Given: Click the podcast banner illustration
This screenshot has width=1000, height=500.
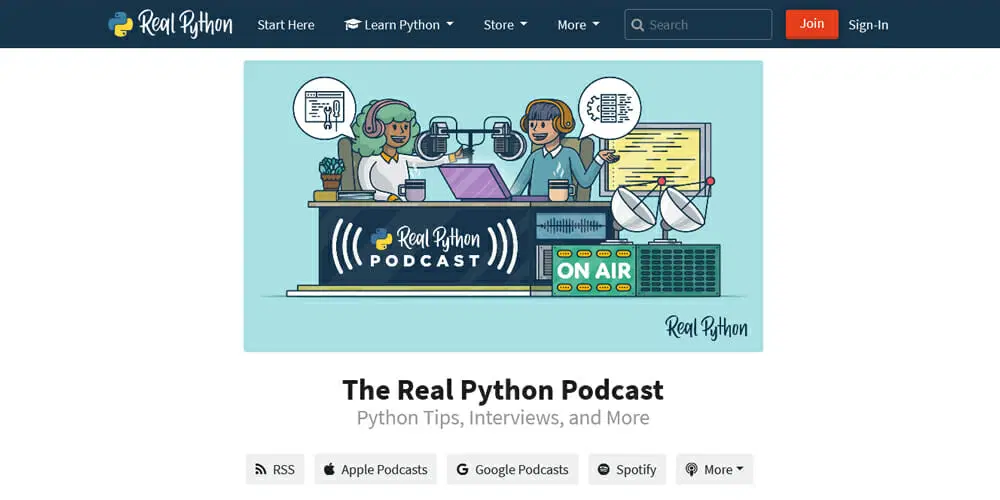Looking at the screenshot, I should pos(503,206).
